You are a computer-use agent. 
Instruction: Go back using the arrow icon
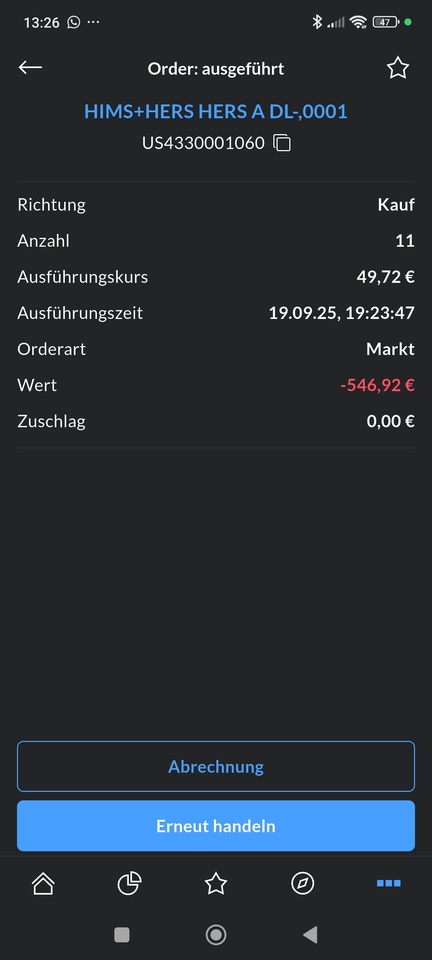(x=30, y=67)
